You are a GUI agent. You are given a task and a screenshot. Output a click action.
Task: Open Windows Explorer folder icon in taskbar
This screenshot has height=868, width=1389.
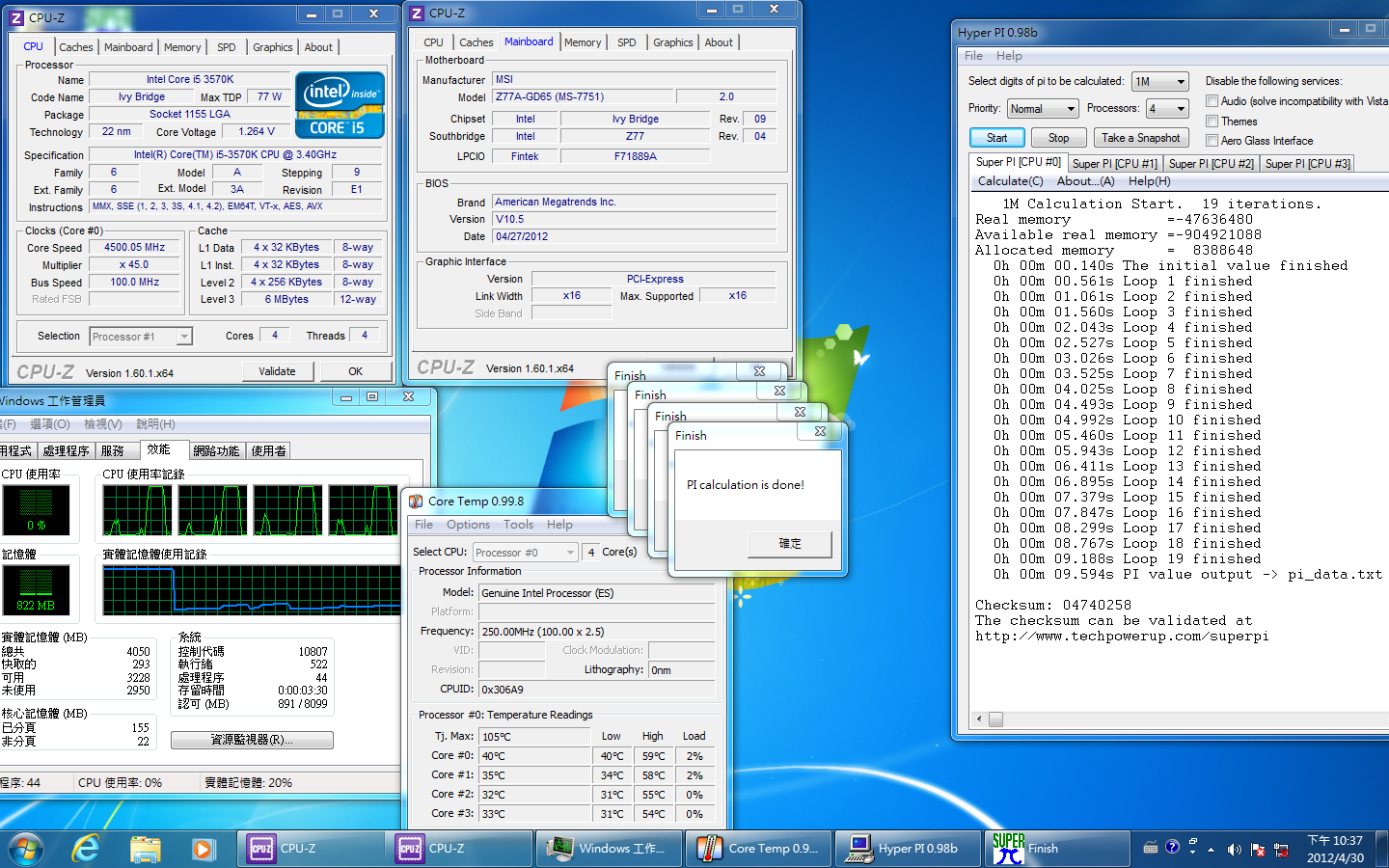(145, 849)
